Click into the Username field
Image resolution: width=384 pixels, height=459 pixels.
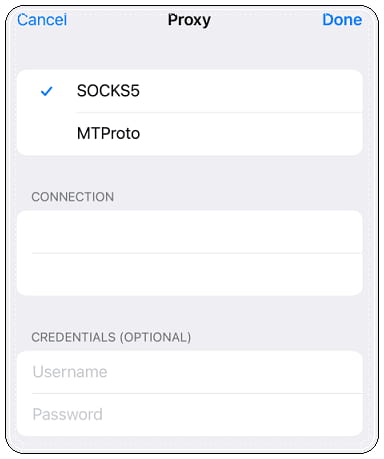[189, 372]
